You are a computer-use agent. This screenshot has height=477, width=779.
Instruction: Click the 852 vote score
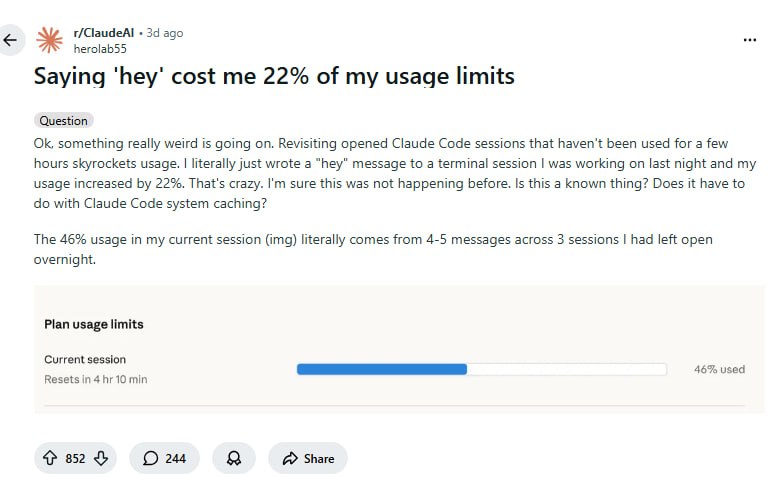75,458
